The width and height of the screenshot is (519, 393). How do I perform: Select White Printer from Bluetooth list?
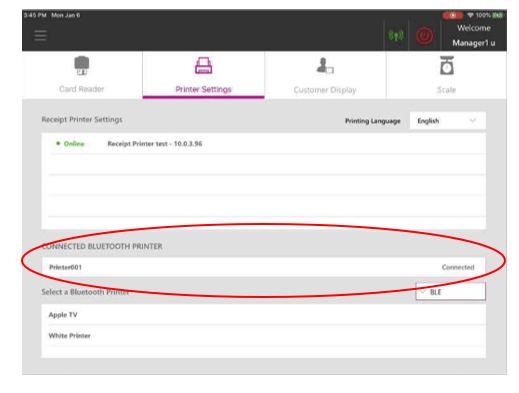pos(263,335)
